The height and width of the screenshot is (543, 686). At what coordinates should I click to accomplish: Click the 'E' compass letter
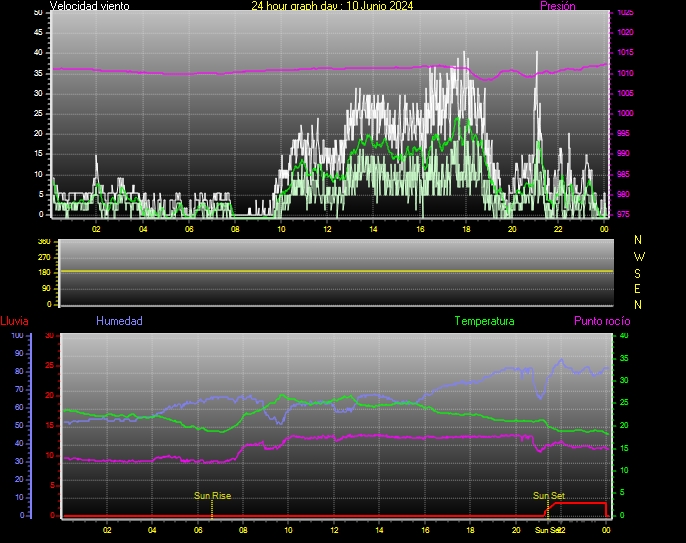point(639,288)
